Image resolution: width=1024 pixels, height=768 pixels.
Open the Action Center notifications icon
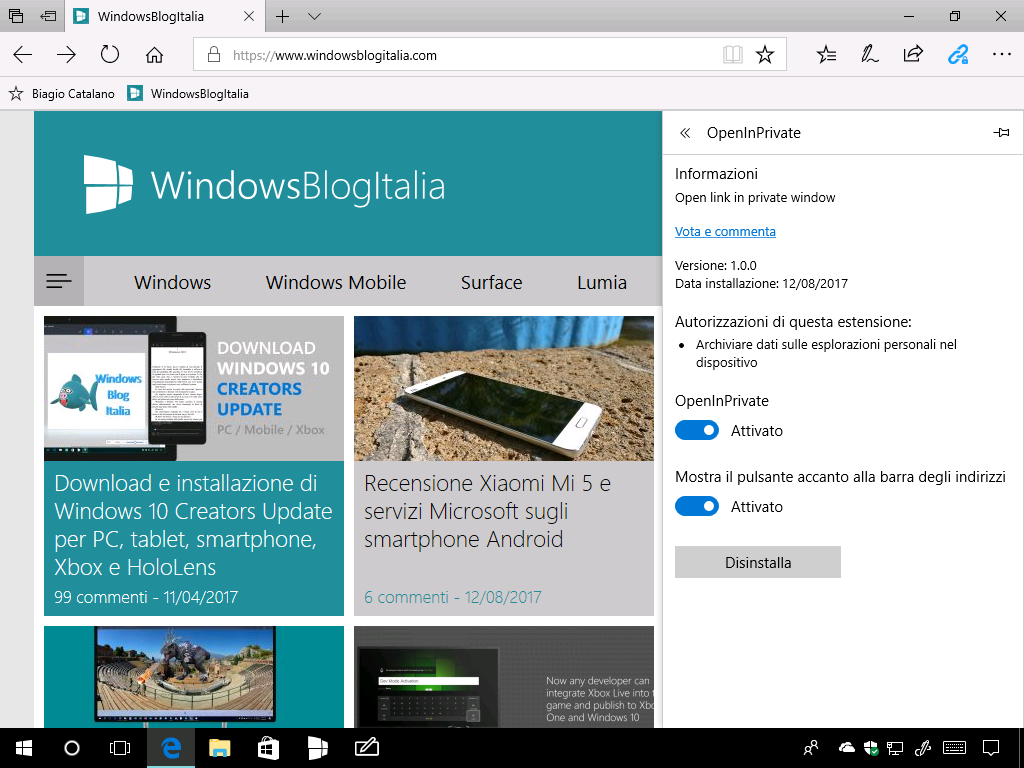(x=991, y=748)
